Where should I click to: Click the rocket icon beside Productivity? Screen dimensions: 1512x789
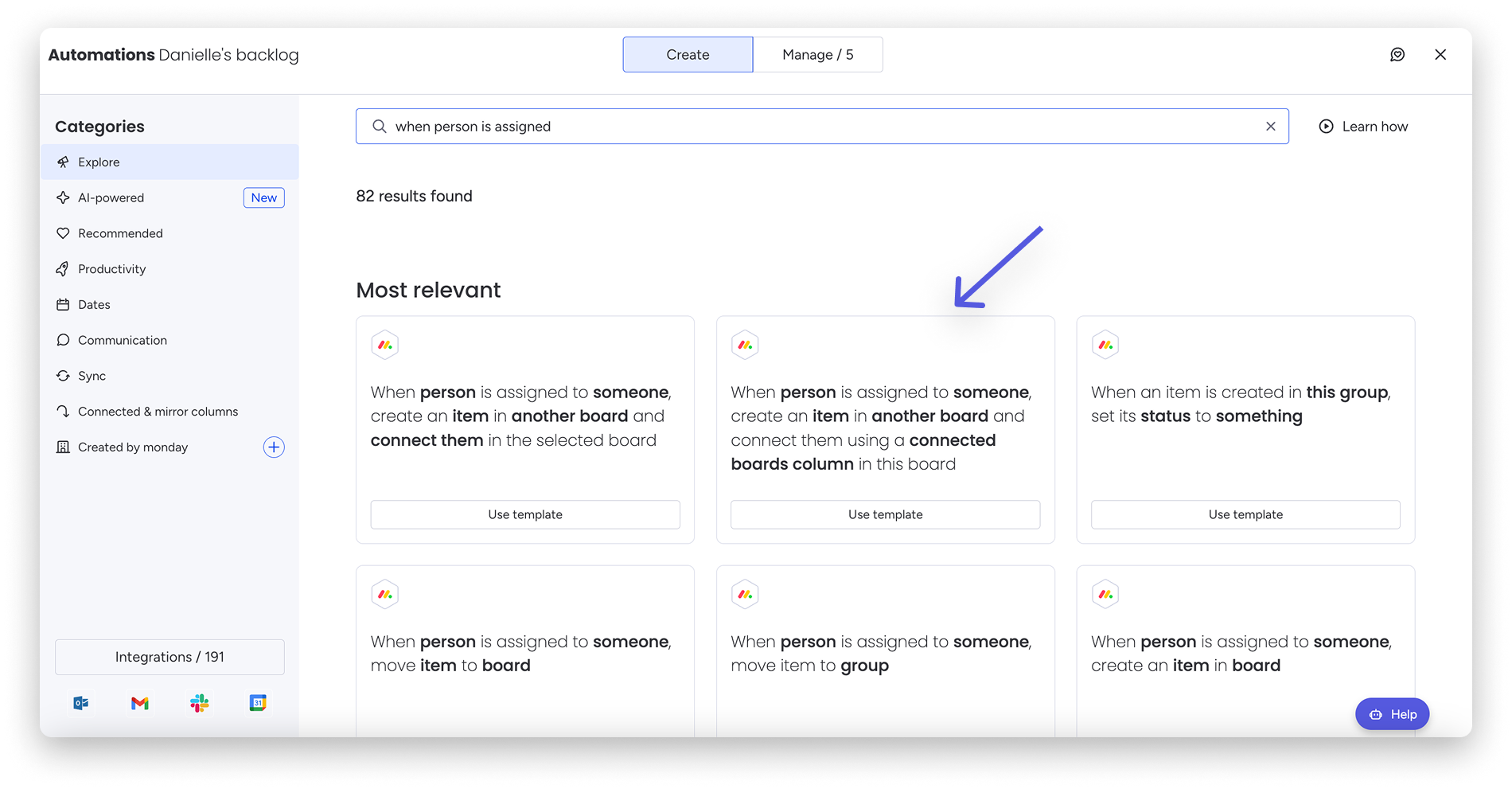click(x=63, y=269)
